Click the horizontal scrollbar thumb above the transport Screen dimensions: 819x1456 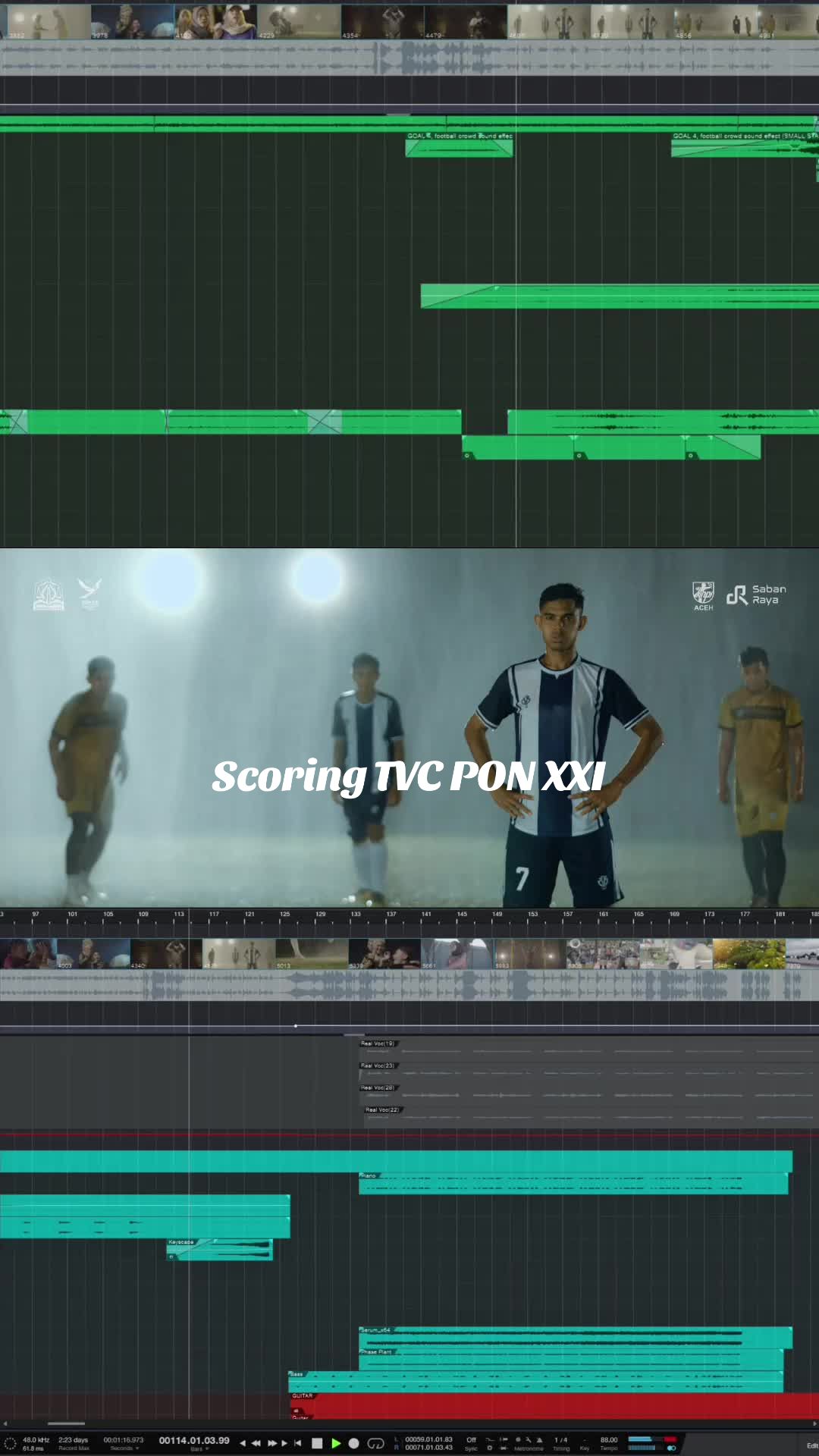66,1423
